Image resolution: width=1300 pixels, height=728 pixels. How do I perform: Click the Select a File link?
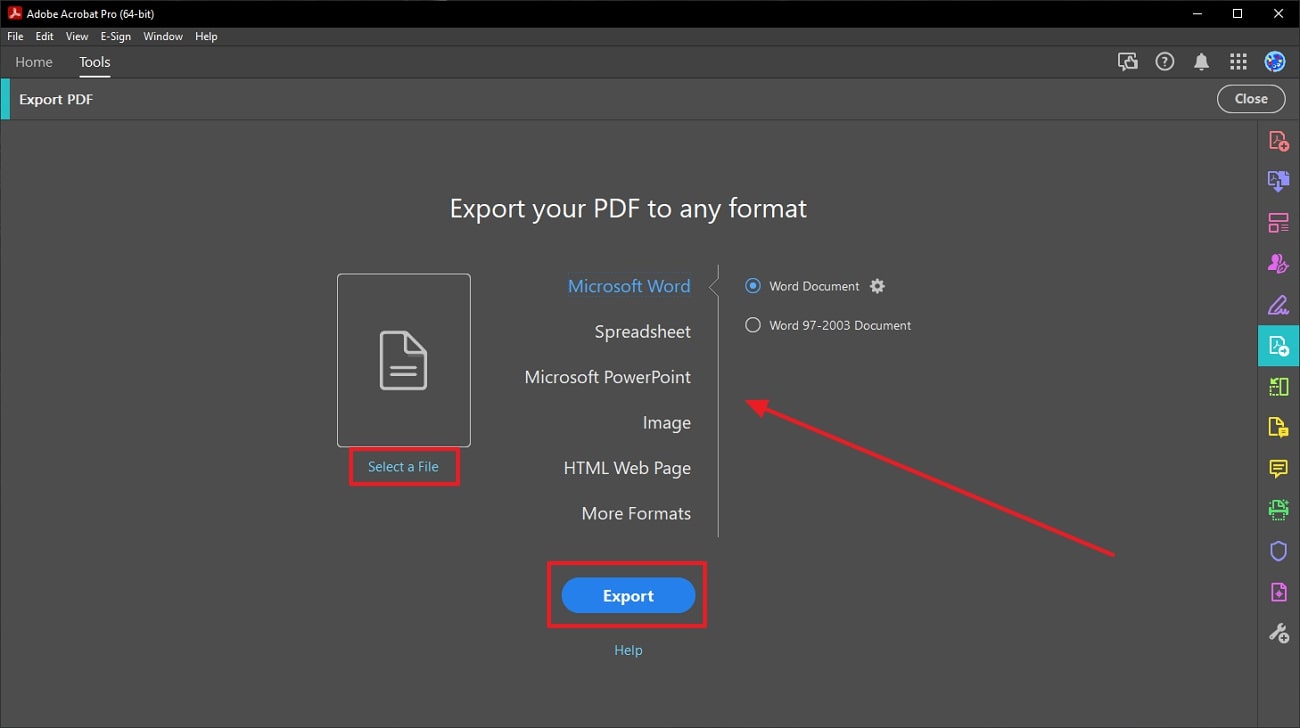coord(403,467)
